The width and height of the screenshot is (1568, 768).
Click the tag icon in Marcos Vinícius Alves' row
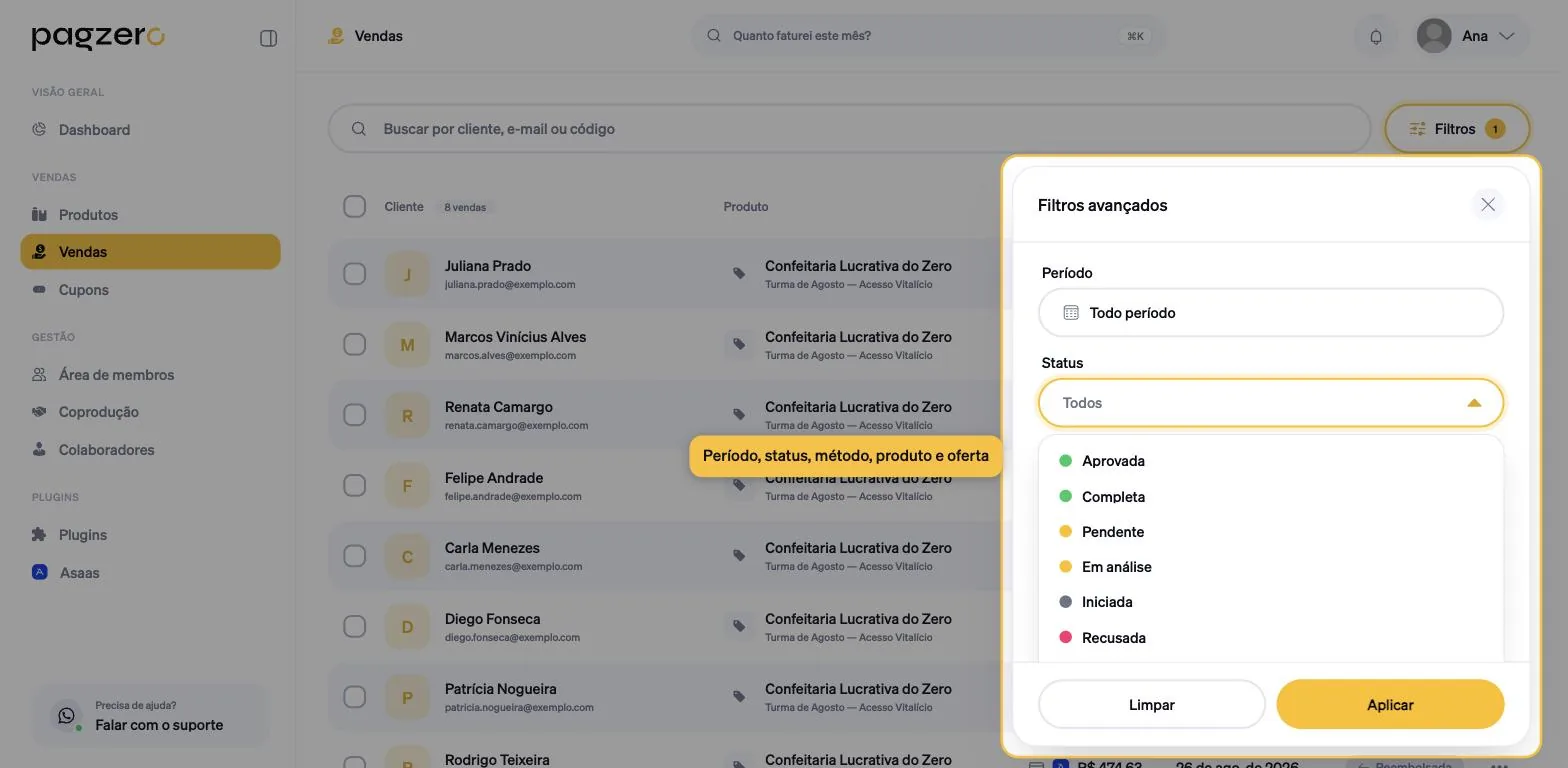[739, 344]
